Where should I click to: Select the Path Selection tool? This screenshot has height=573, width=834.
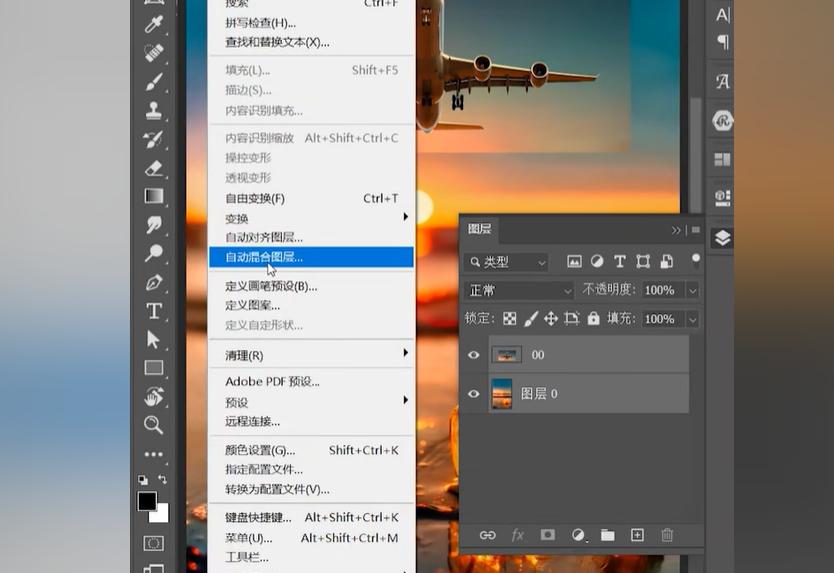coord(154,339)
